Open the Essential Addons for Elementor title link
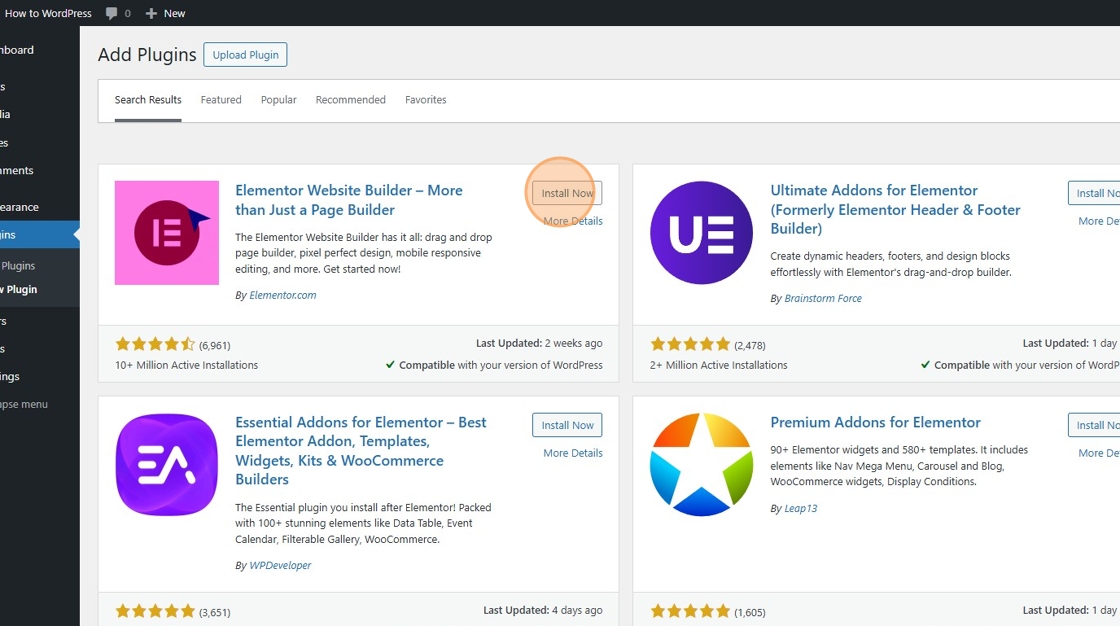Viewport: 1120px width, 626px height. tap(361, 451)
